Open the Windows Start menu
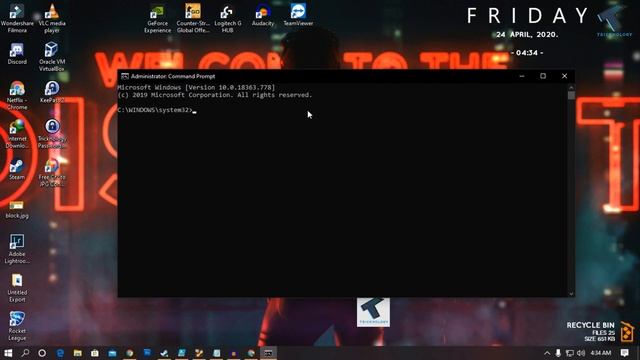 pyautogui.click(x=8, y=353)
